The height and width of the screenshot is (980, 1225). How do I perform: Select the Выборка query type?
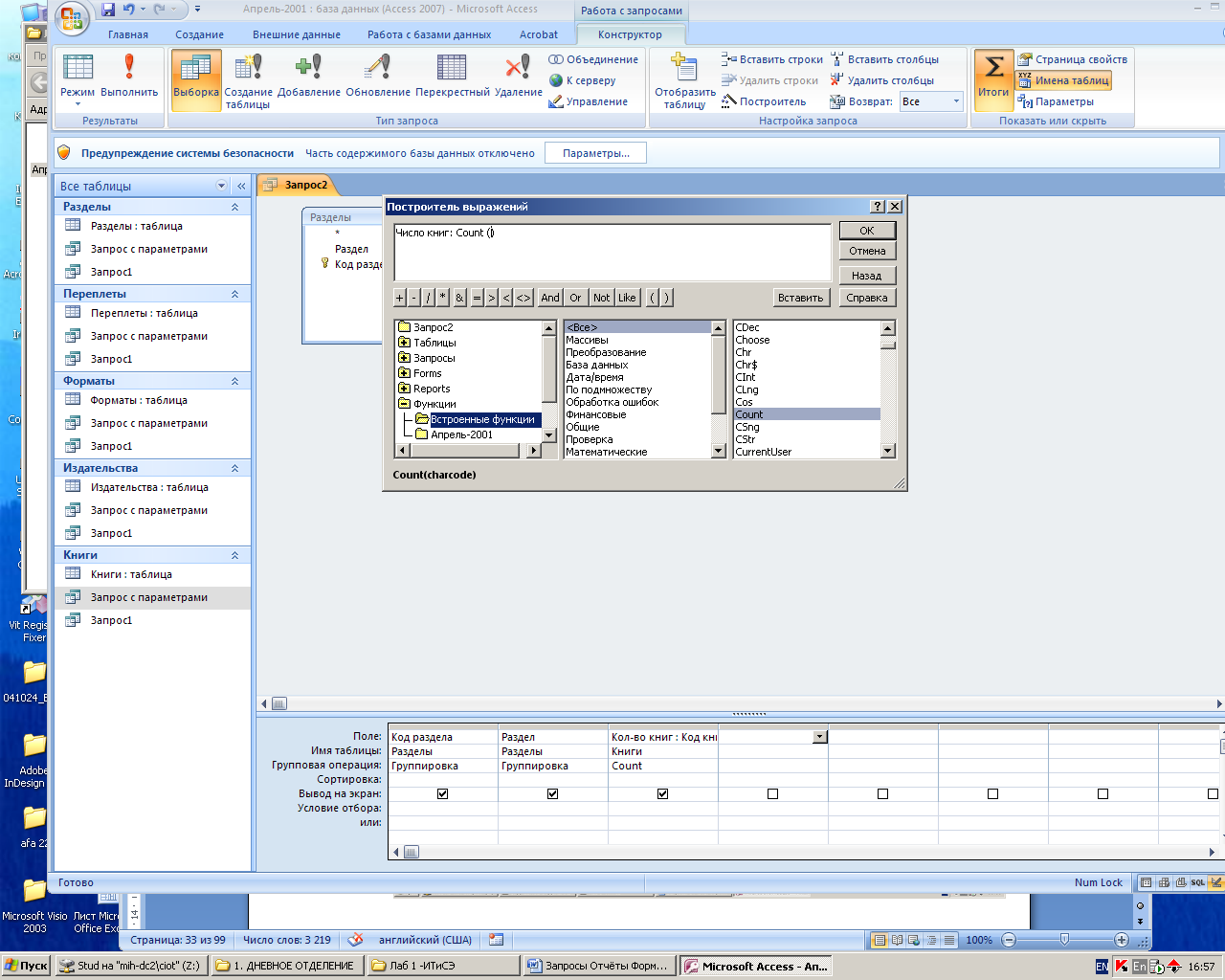[x=196, y=80]
